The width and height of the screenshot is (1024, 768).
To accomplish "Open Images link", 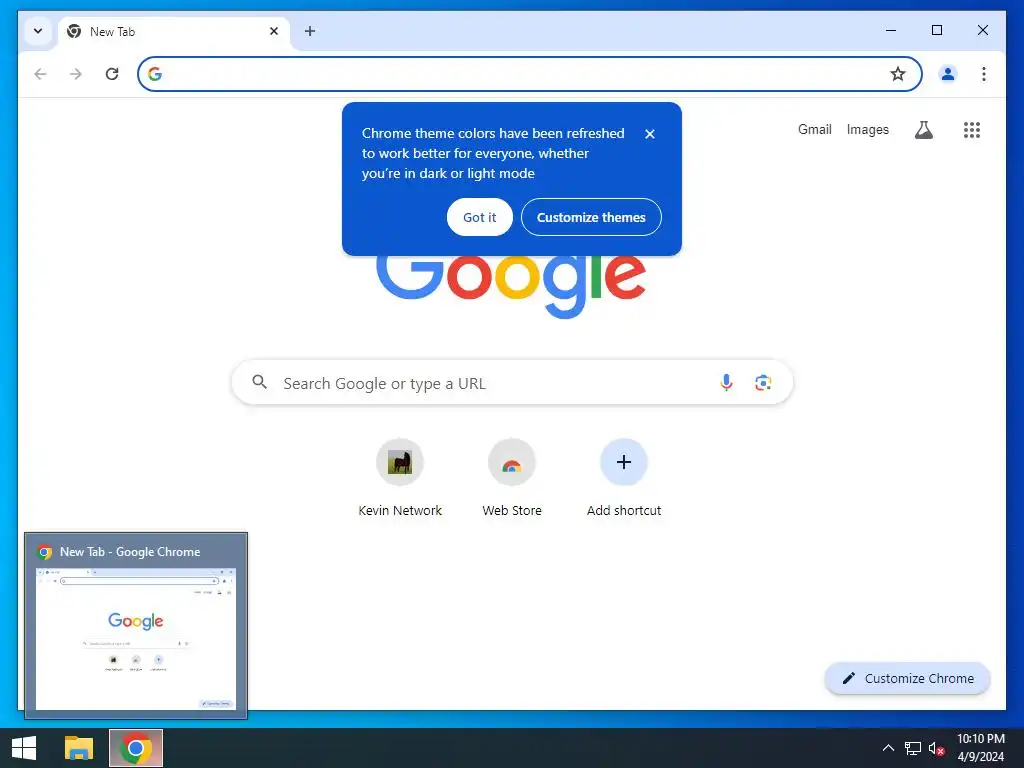I will 867,129.
